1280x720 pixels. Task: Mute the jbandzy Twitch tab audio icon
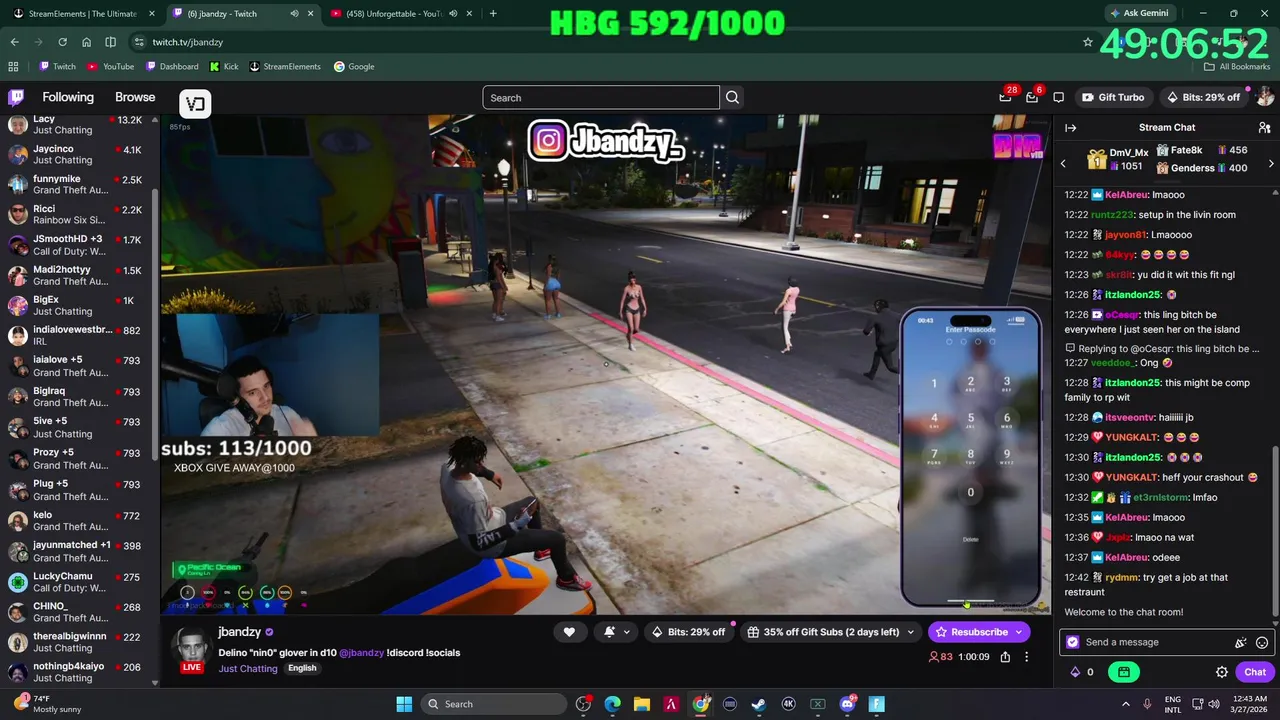click(294, 13)
